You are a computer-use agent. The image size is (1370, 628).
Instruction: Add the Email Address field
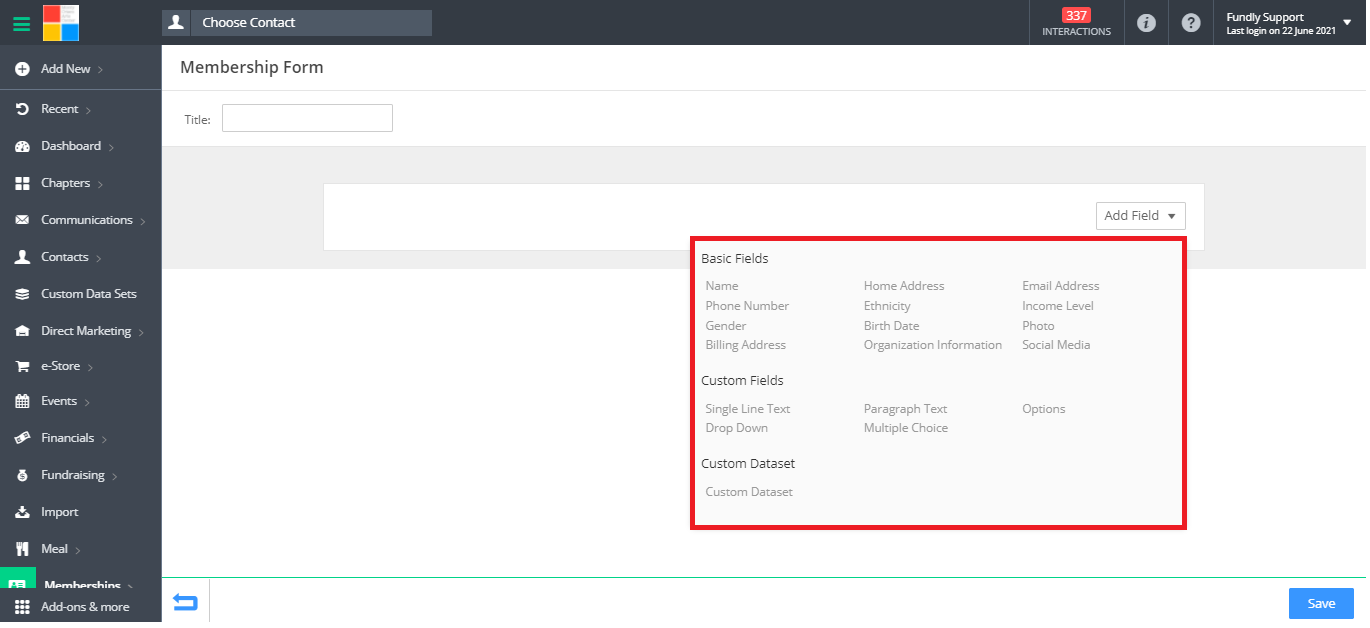[x=1061, y=286]
